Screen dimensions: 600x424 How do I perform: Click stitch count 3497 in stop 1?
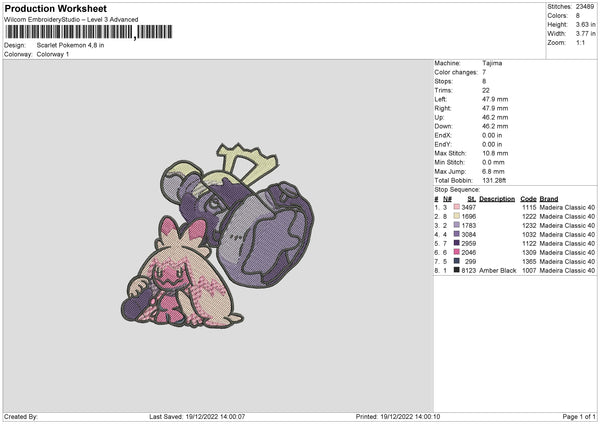(x=469, y=207)
